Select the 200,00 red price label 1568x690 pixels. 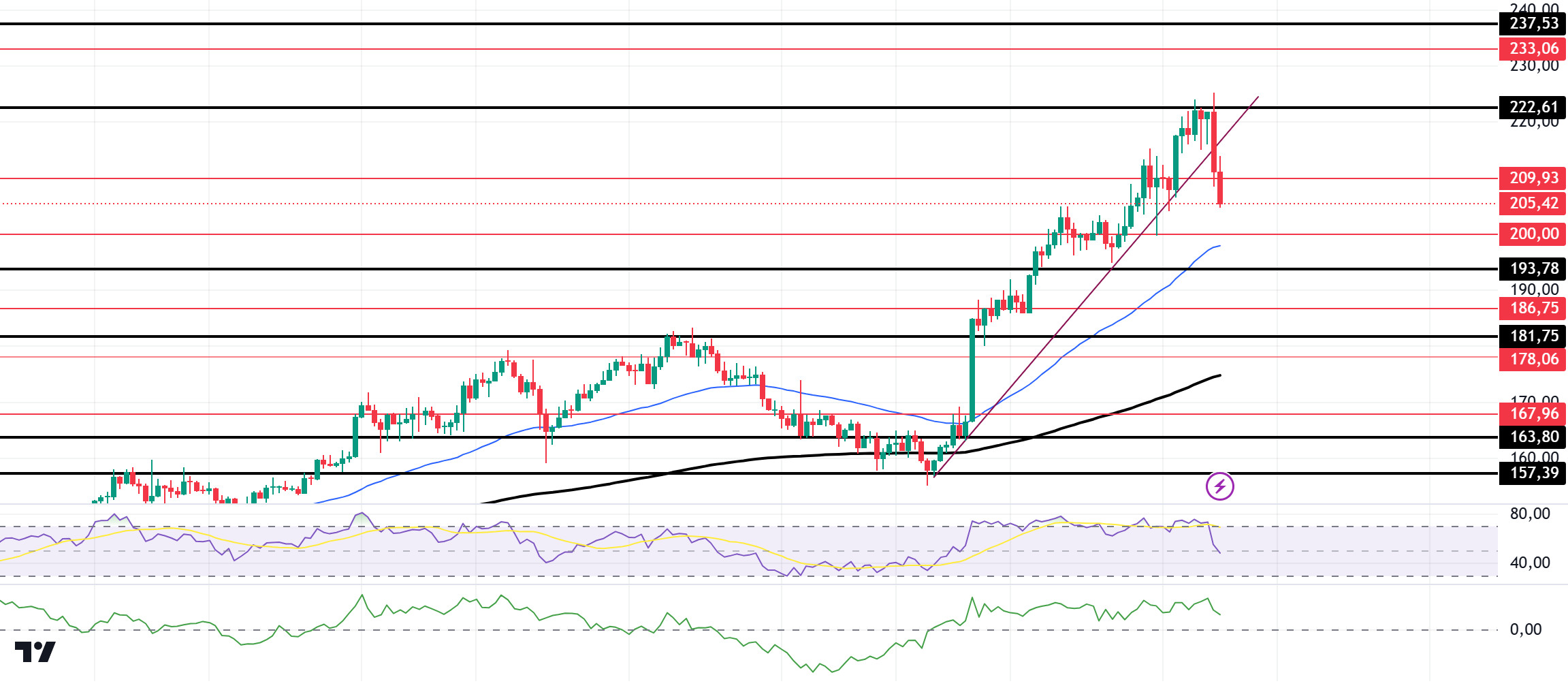(1532, 234)
